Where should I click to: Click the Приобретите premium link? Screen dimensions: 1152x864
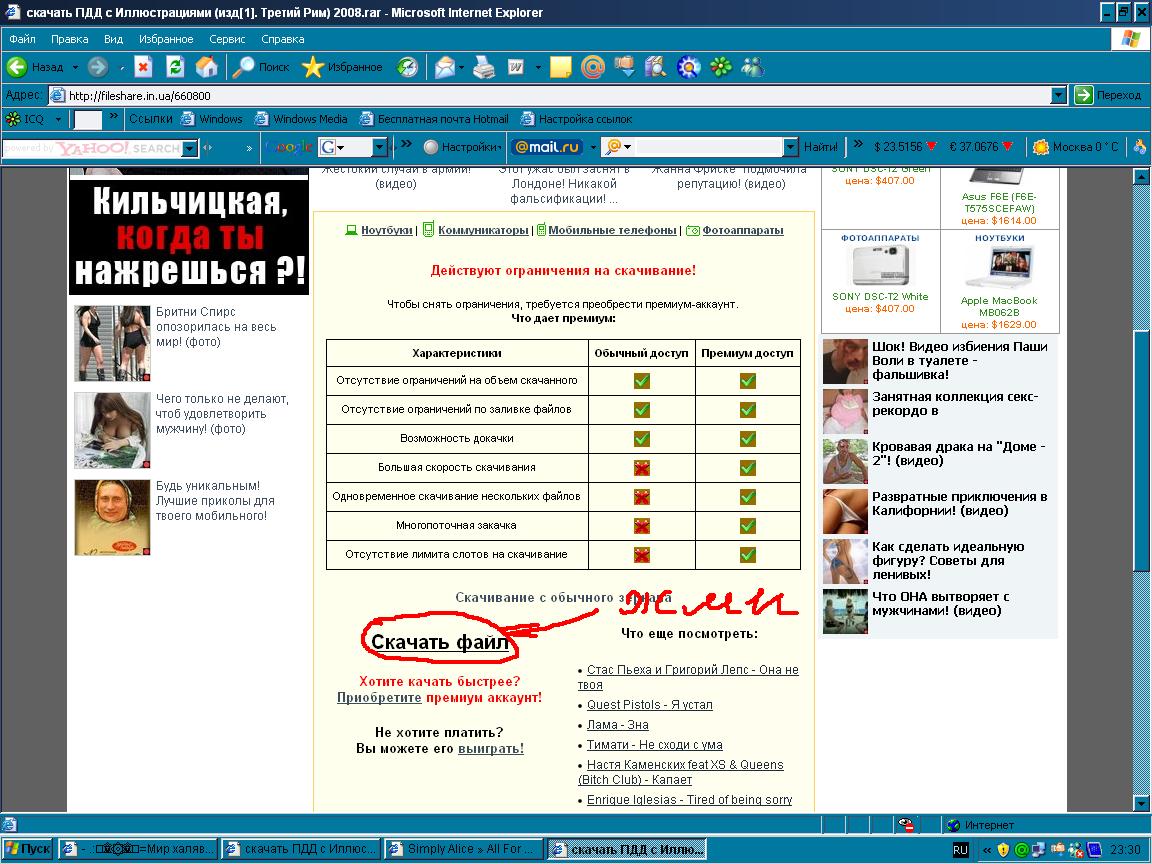[379, 697]
